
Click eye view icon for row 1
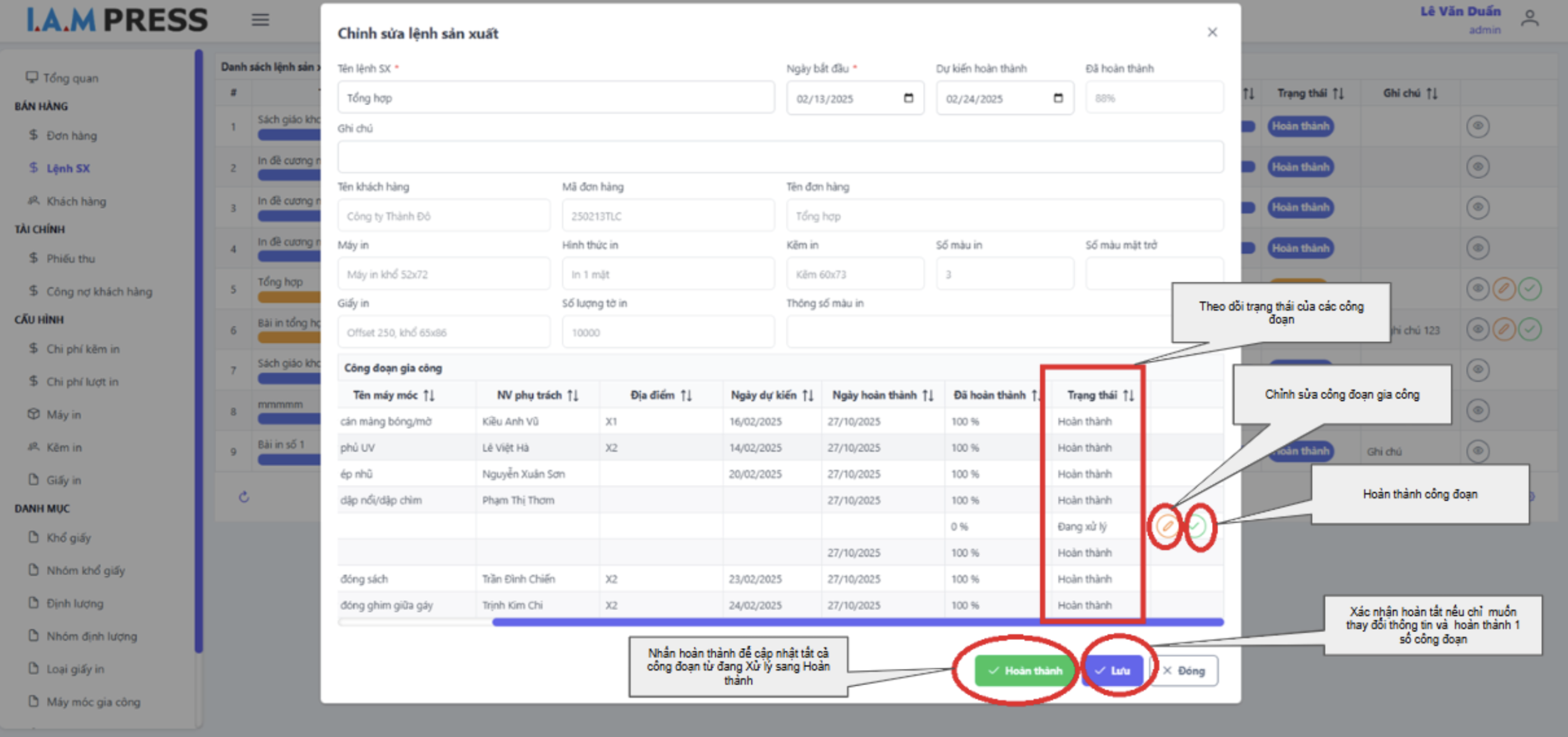click(x=1477, y=126)
